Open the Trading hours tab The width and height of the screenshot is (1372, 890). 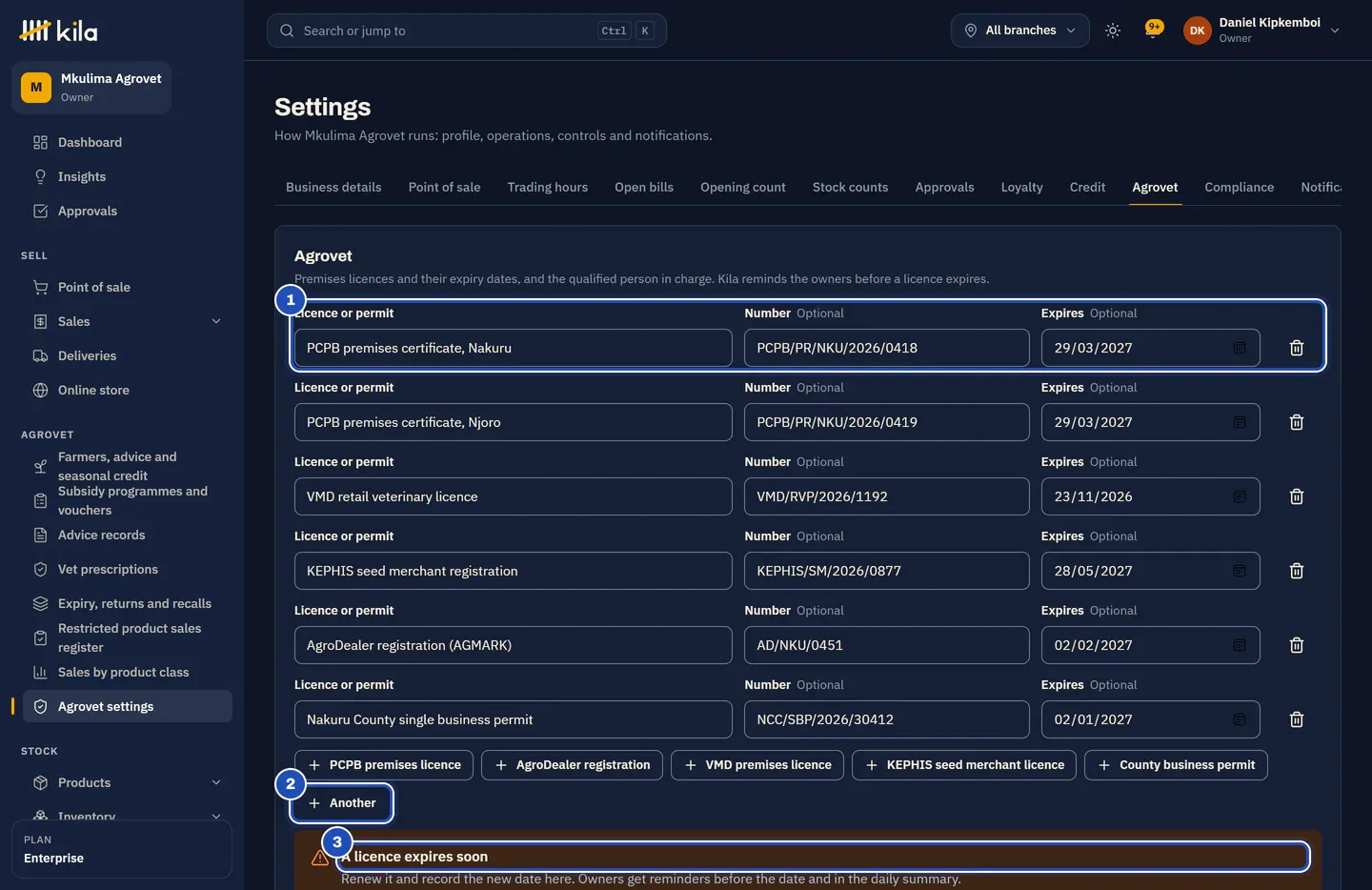click(547, 187)
